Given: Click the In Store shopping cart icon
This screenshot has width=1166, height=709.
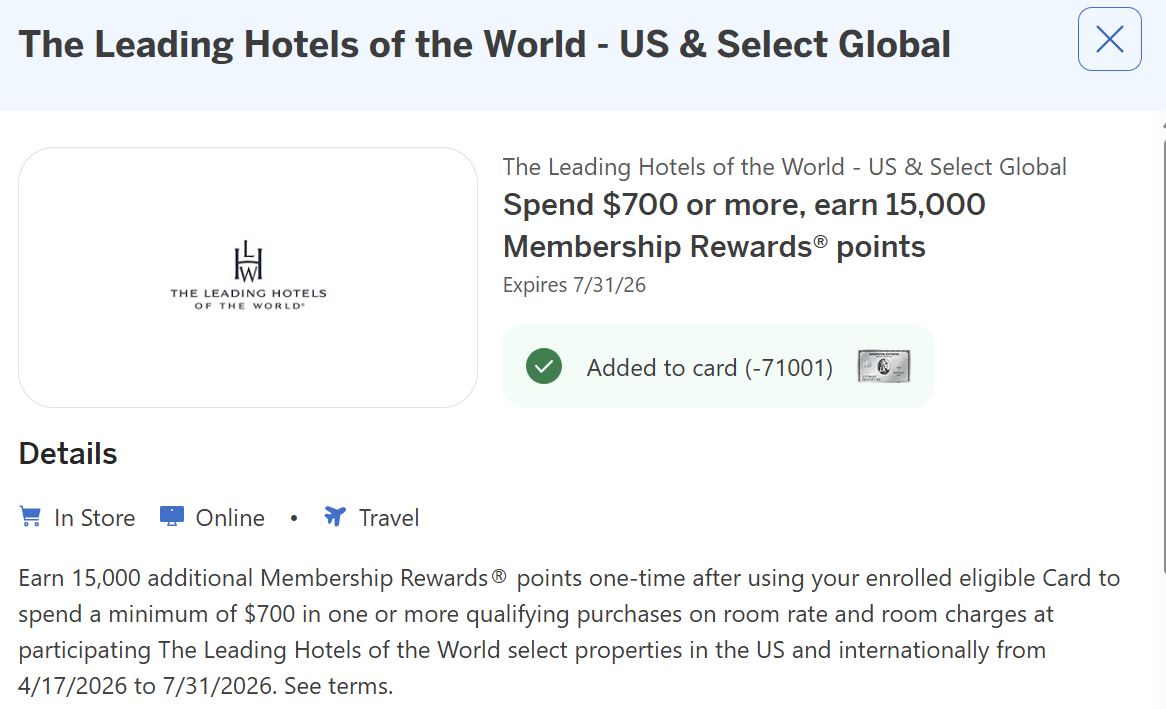Looking at the screenshot, I should click(30, 517).
